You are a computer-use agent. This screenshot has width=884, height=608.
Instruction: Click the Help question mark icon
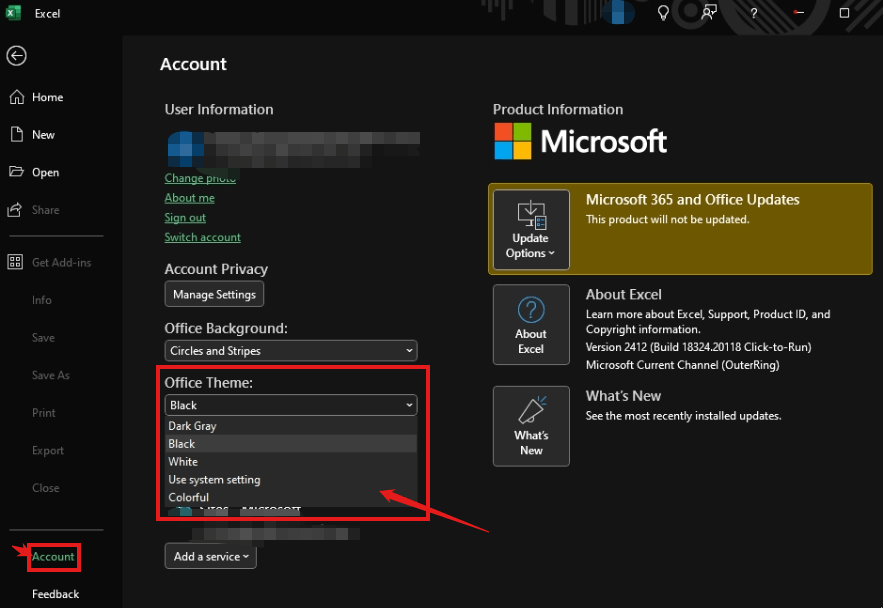[x=753, y=13]
